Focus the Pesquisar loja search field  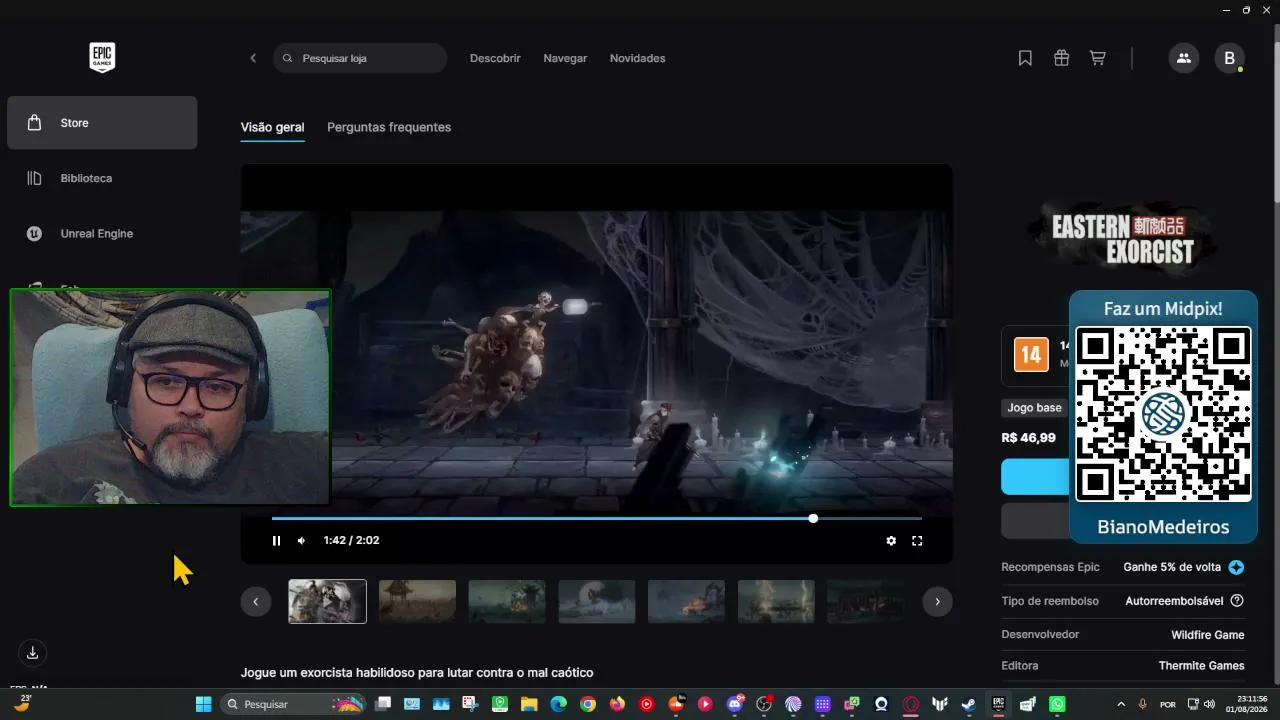[x=360, y=58]
